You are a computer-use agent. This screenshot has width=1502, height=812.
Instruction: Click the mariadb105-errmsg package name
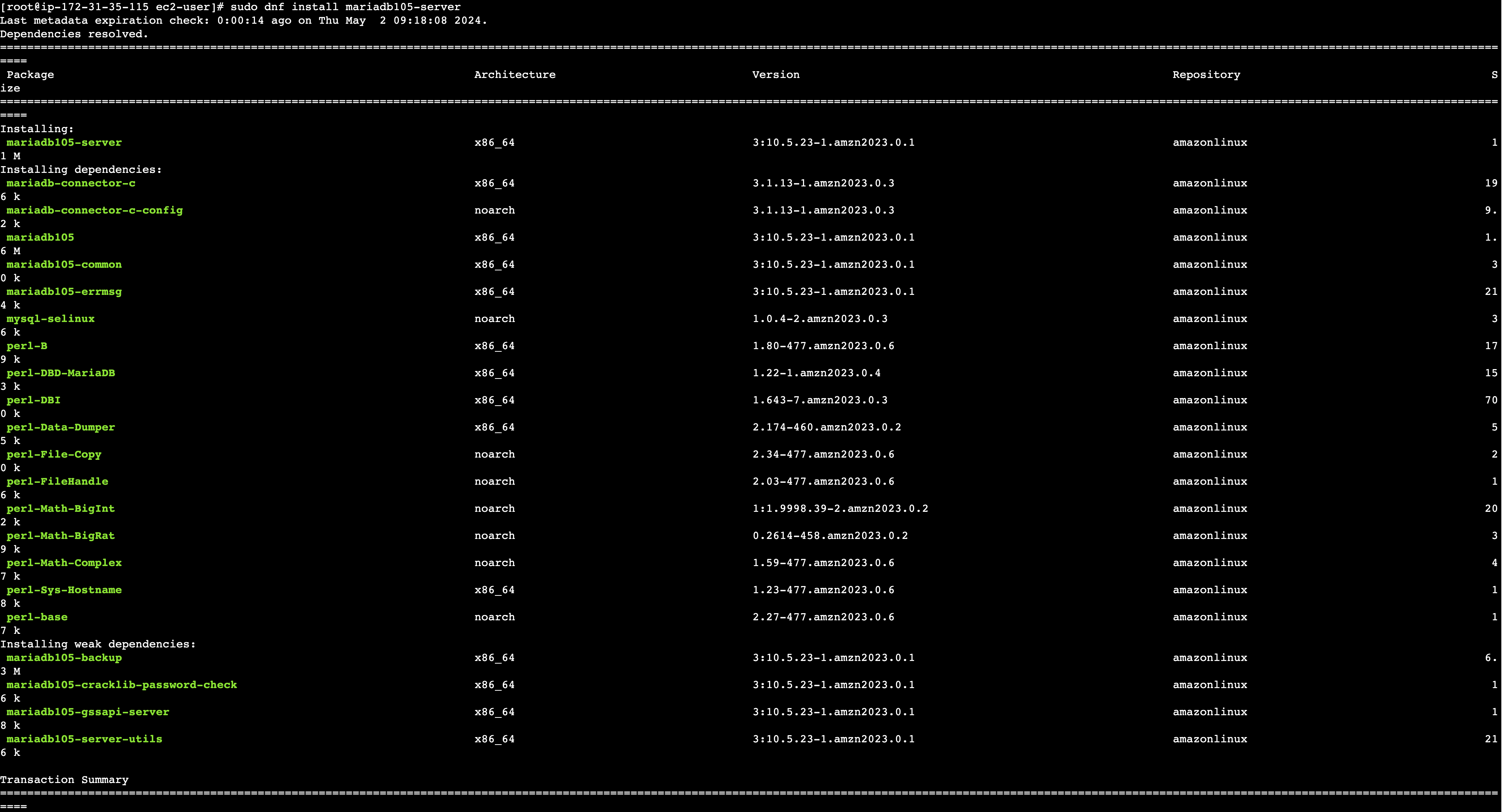[64, 292]
